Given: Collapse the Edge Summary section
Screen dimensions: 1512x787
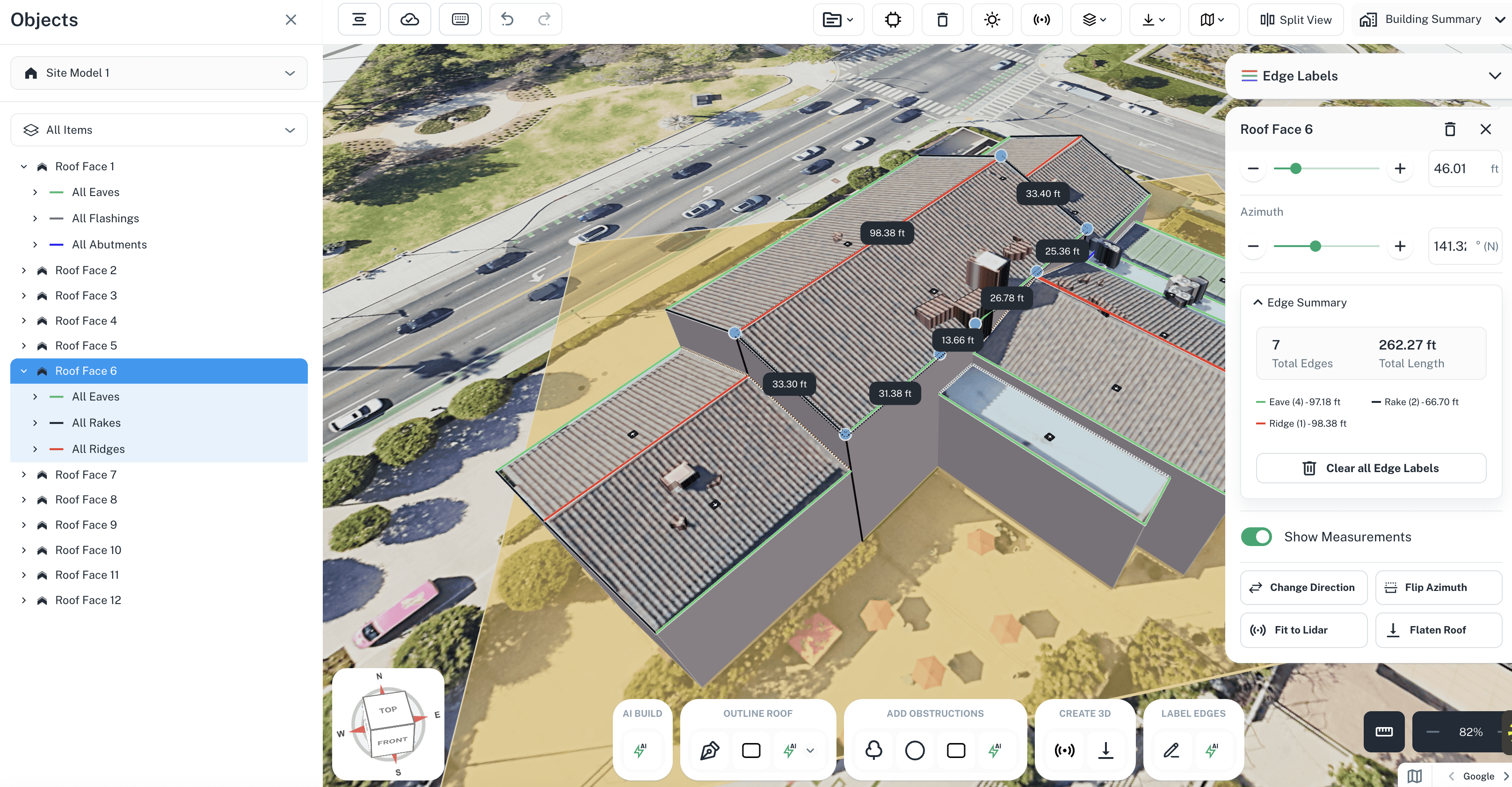Looking at the screenshot, I should [1257, 302].
